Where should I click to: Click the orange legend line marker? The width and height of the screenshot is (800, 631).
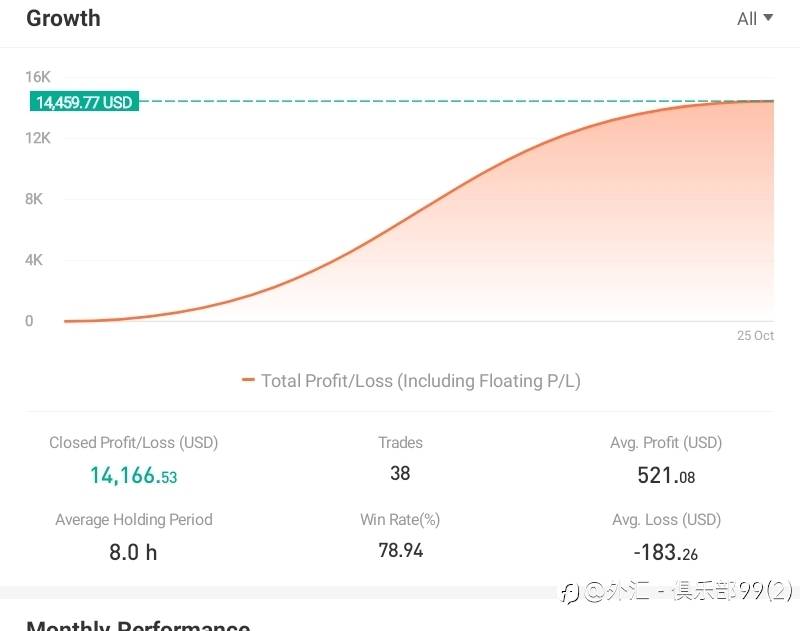[249, 380]
